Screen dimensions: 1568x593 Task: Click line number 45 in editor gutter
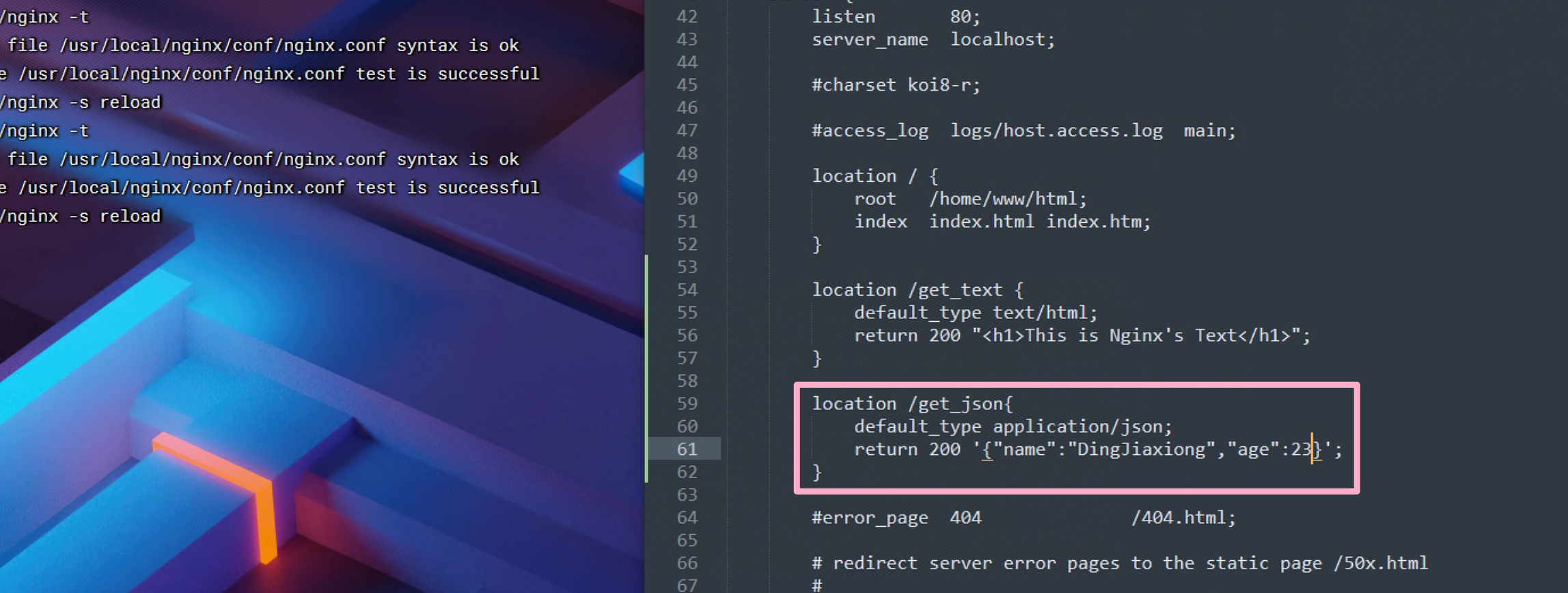687,85
